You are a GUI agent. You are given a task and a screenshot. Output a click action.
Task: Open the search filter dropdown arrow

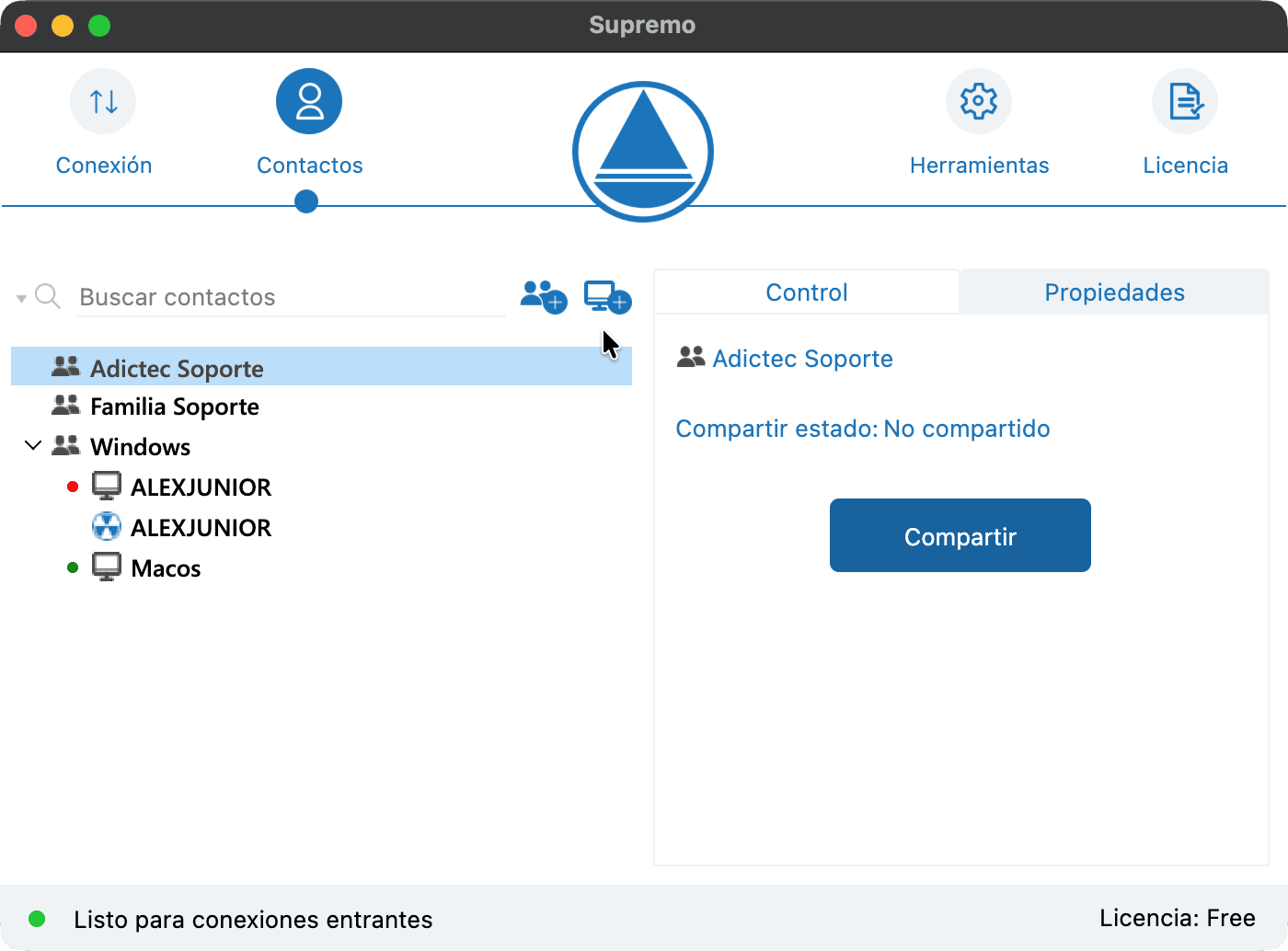[21, 299]
